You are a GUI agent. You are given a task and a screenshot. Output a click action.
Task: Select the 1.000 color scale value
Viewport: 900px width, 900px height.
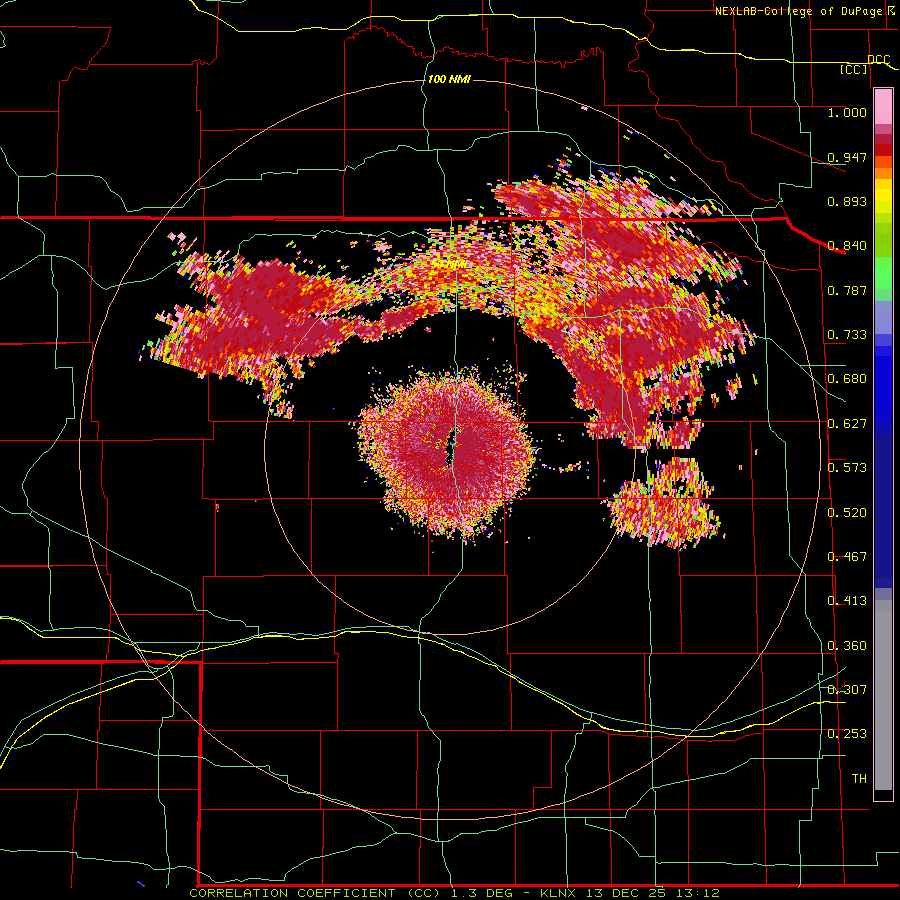[847, 112]
